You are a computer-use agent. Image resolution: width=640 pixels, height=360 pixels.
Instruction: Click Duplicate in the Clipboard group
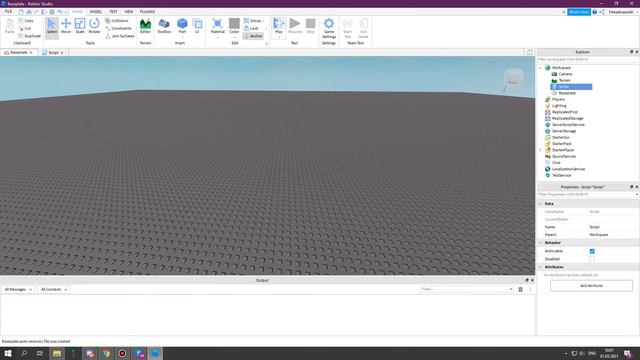point(29,36)
